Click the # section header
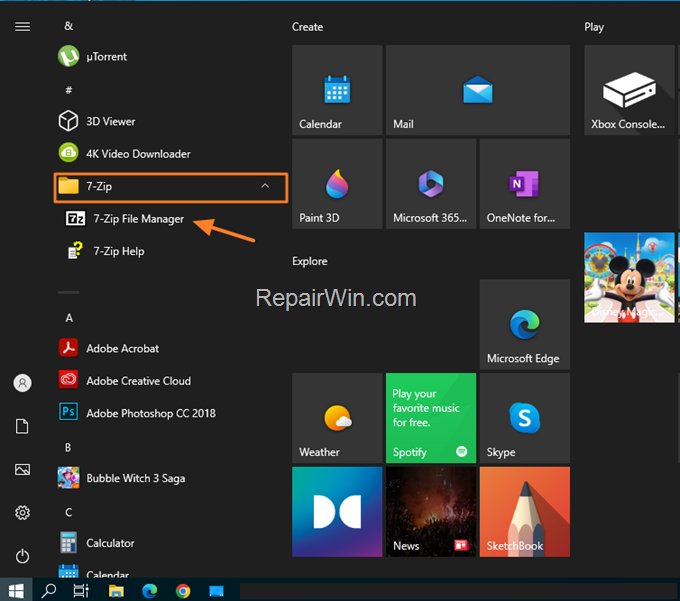Screen dimensions: 680x601 [x=69, y=90]
